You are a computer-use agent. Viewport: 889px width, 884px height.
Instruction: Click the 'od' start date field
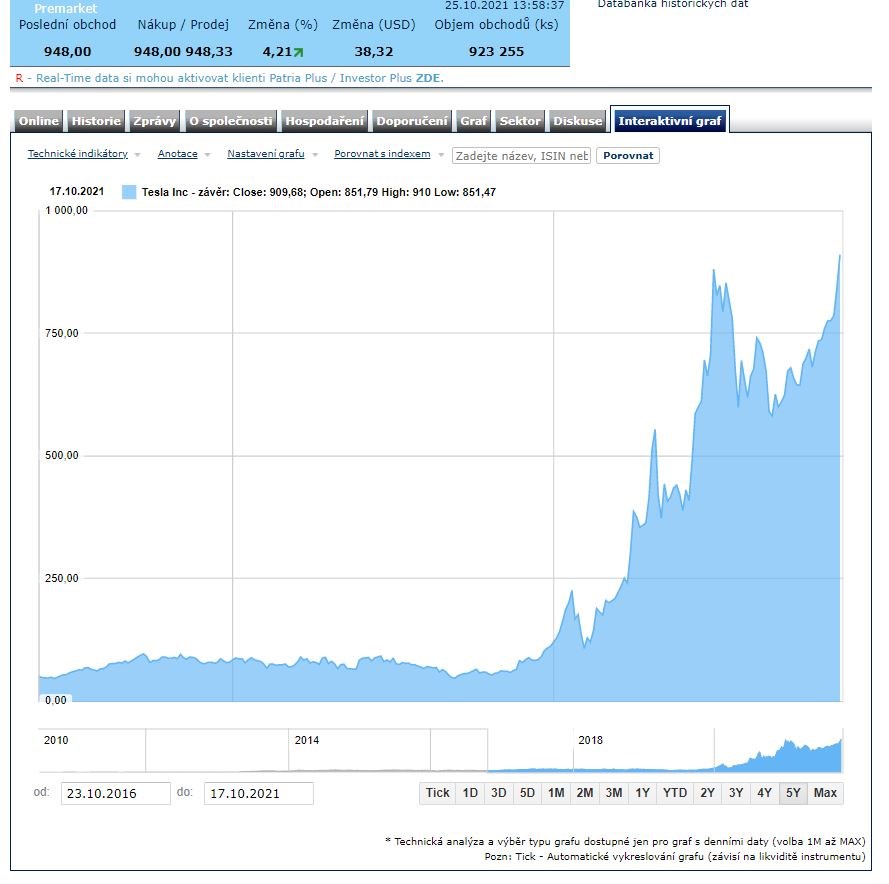click(x=115, y=793)
